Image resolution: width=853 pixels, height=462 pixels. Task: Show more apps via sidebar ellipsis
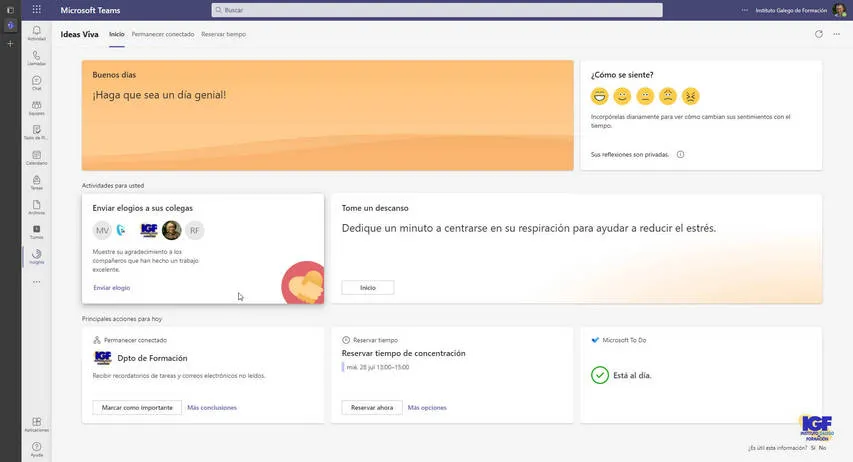tap(36, 282)
